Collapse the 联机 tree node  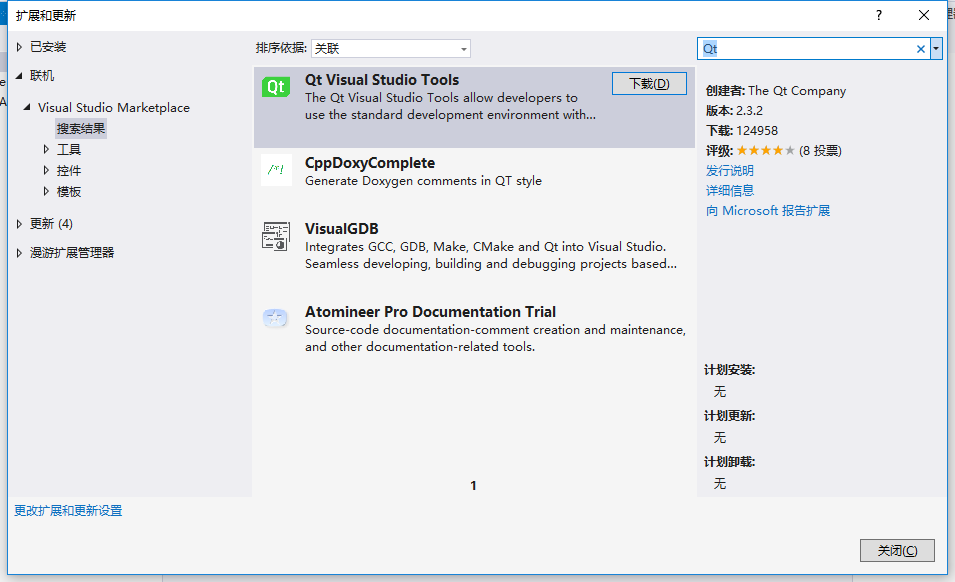coord(19,75)
